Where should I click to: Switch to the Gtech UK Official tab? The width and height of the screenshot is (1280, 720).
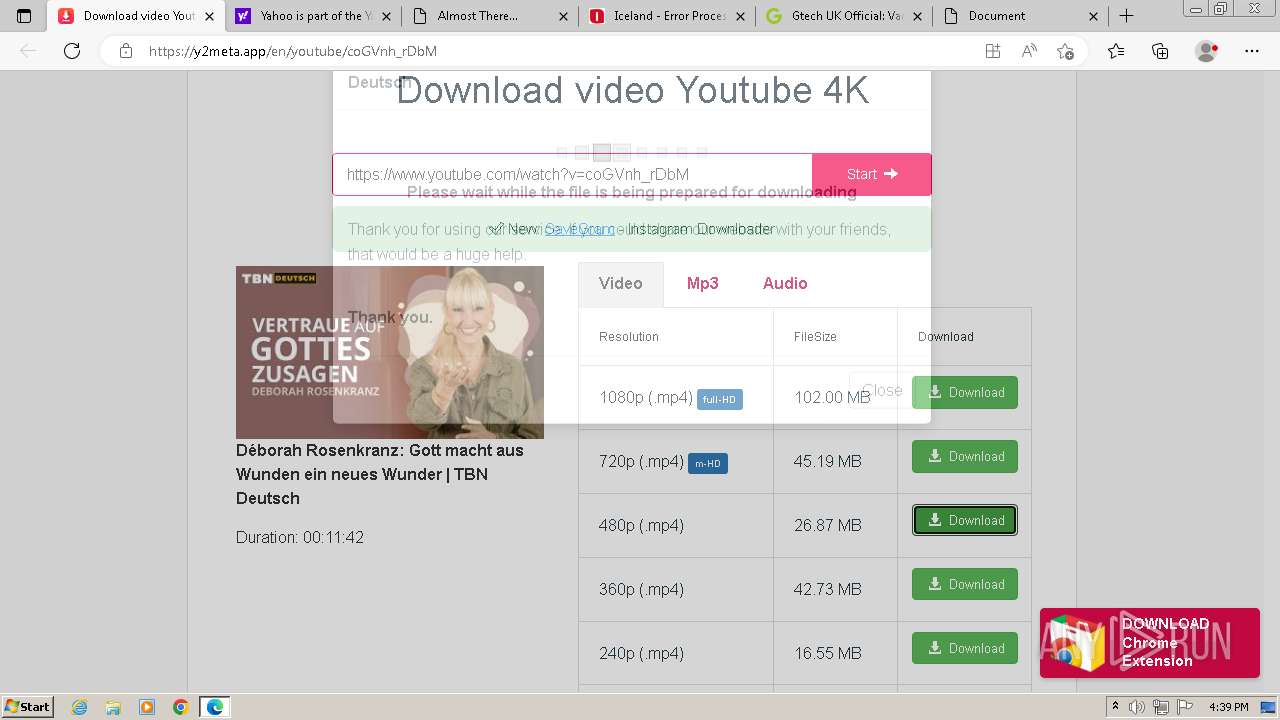(844, 16)
